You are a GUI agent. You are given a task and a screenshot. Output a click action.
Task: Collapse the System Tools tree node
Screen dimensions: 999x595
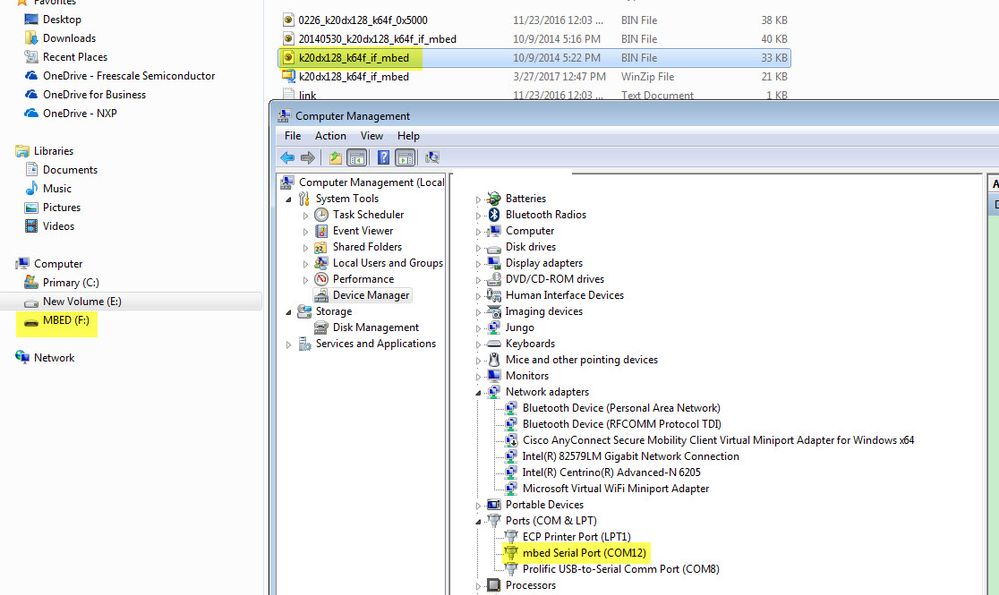289,199
